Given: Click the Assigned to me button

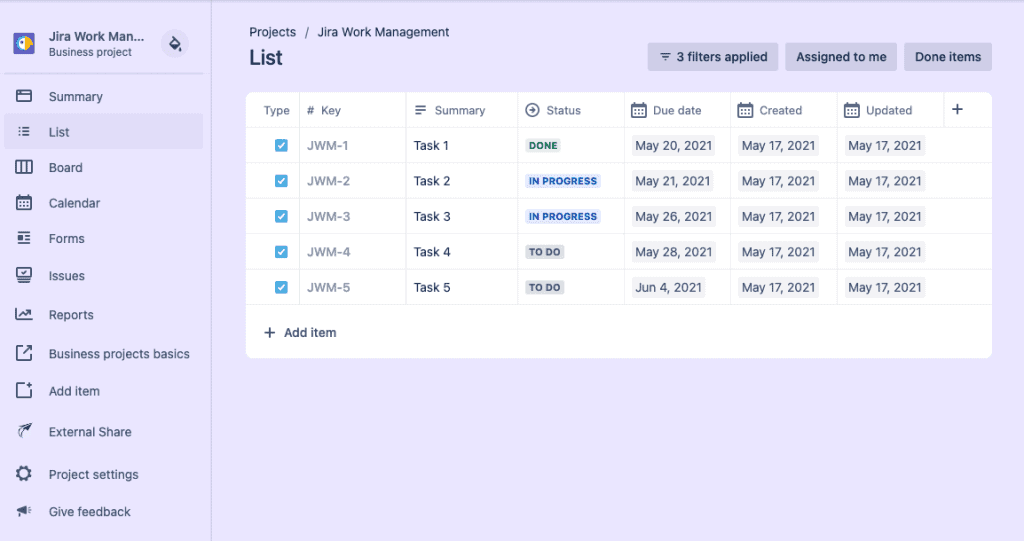Looking at the screenshot, I should [x=841, y=57].
